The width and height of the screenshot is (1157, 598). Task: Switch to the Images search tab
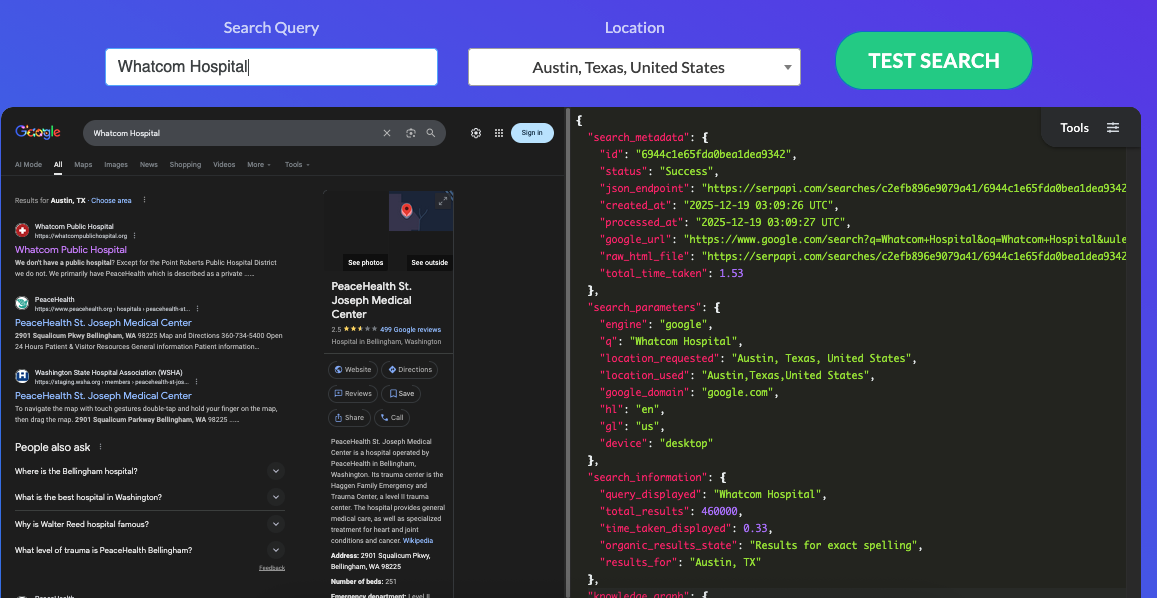pos(116,165)
